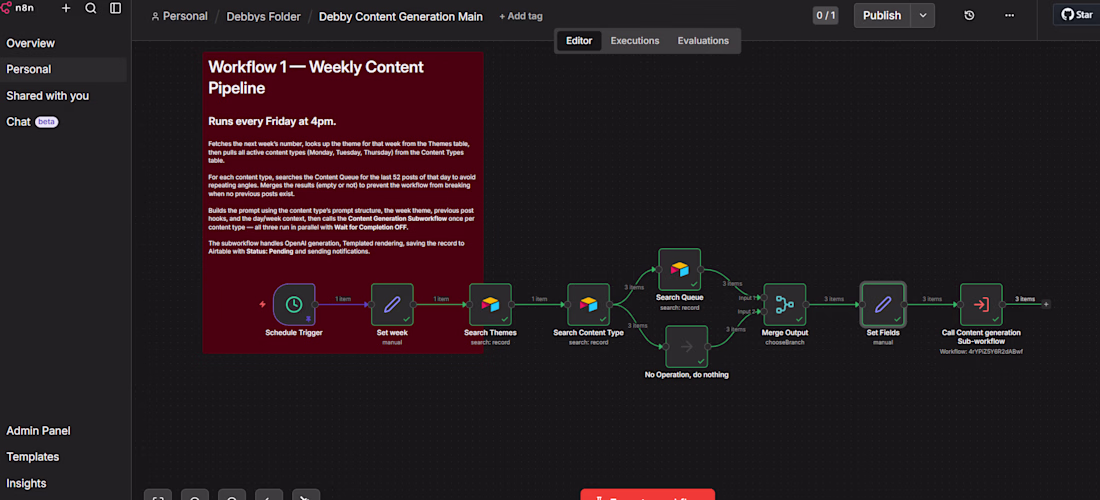Open the three-dot workflow options menu
Screen dimensions: 1100x500
[1010, 15]
